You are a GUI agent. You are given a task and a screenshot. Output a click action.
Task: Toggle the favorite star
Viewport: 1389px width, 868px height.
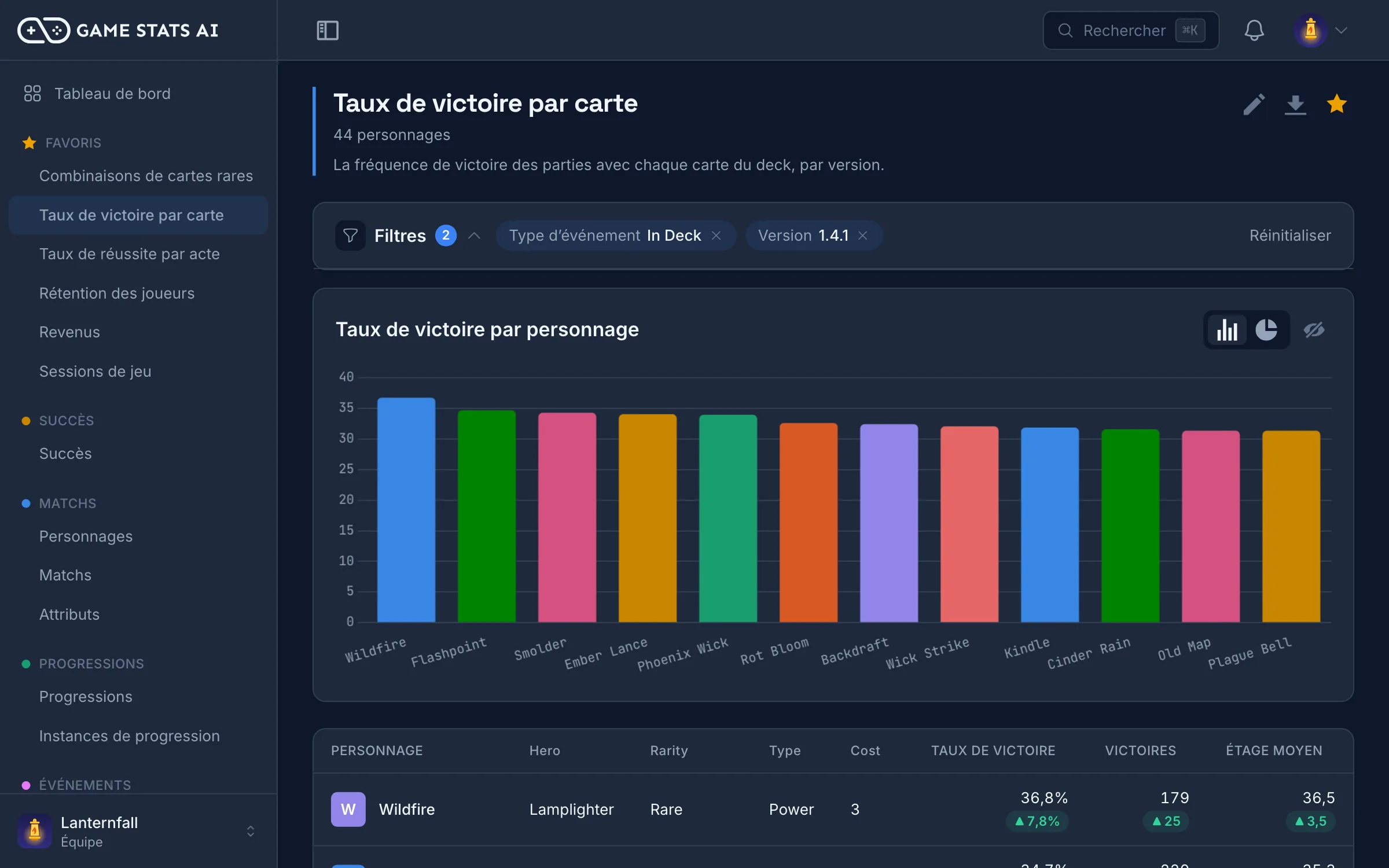1337,104
